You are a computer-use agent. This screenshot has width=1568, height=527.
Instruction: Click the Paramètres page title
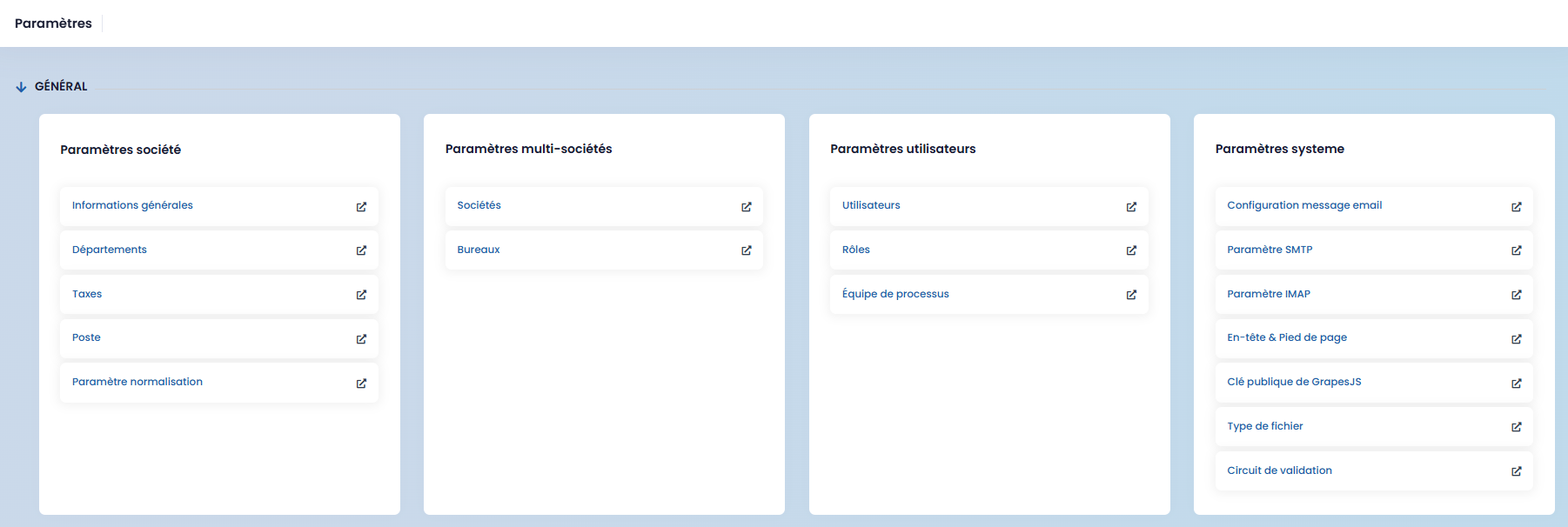point(53,23)
